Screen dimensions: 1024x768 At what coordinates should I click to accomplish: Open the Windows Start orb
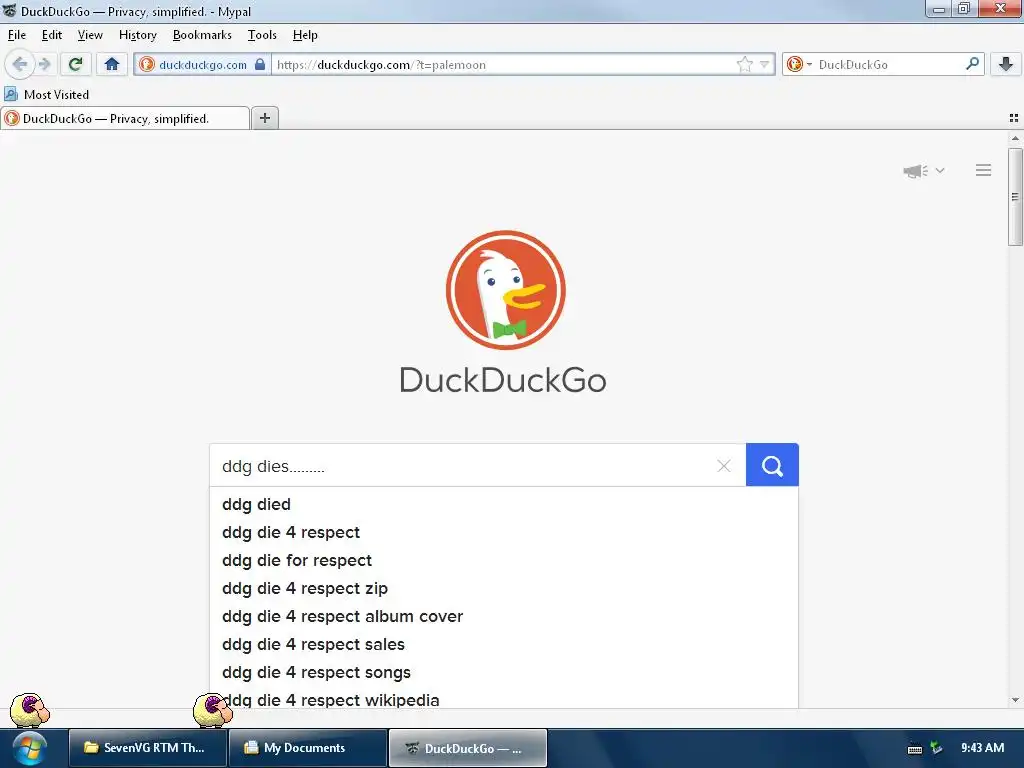[27, 748]
